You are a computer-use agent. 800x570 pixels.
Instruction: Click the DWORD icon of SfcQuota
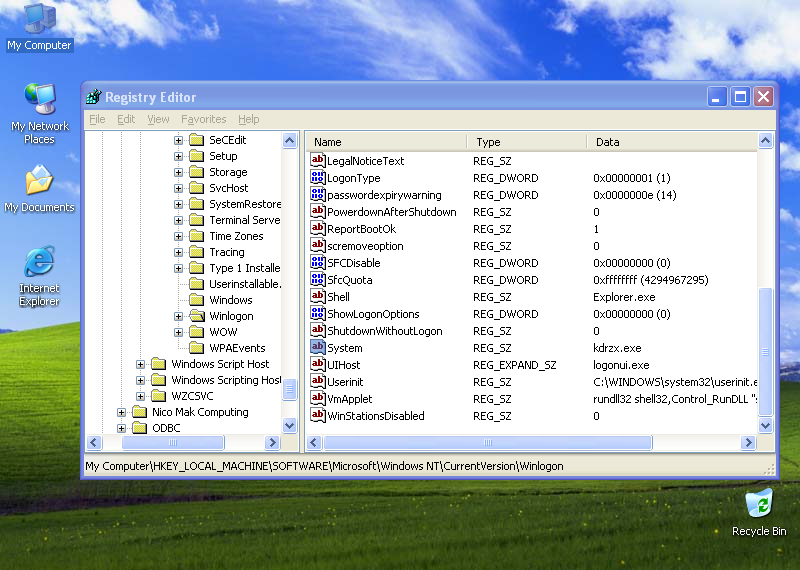[317, 280]
